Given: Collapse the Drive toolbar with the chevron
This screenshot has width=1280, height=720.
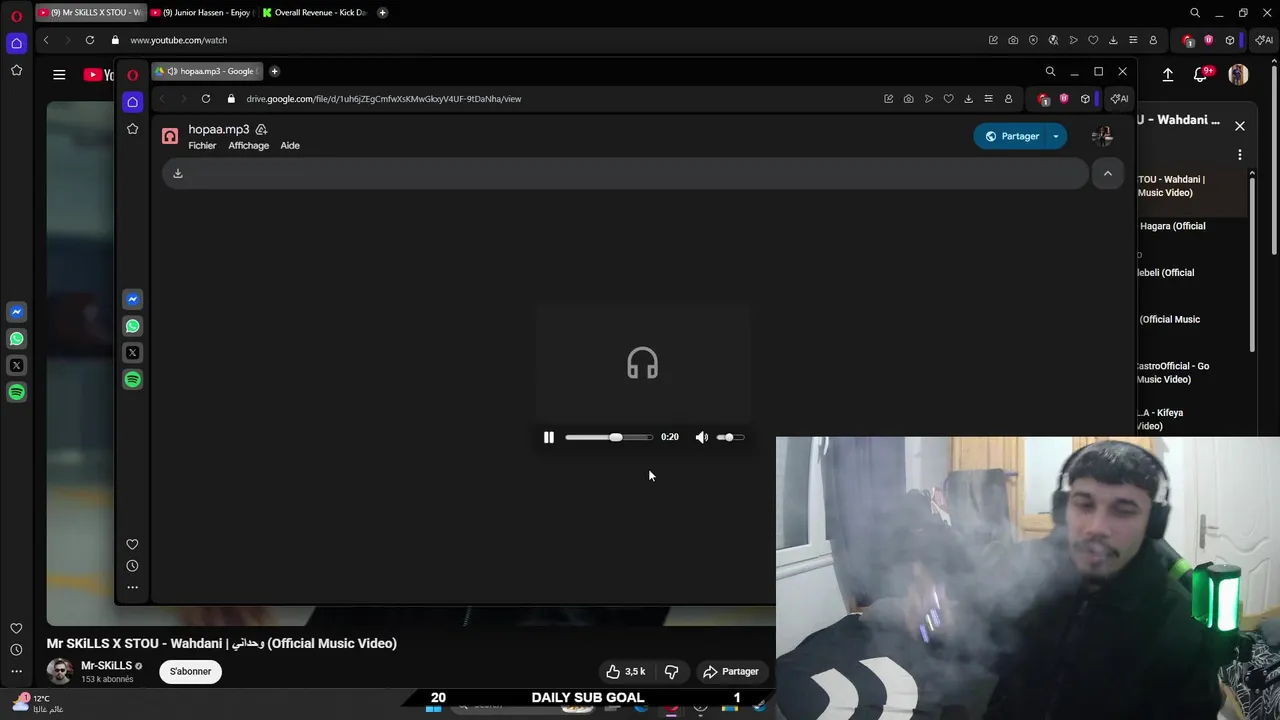Looking at the screenshot, I should [1107, 174].
